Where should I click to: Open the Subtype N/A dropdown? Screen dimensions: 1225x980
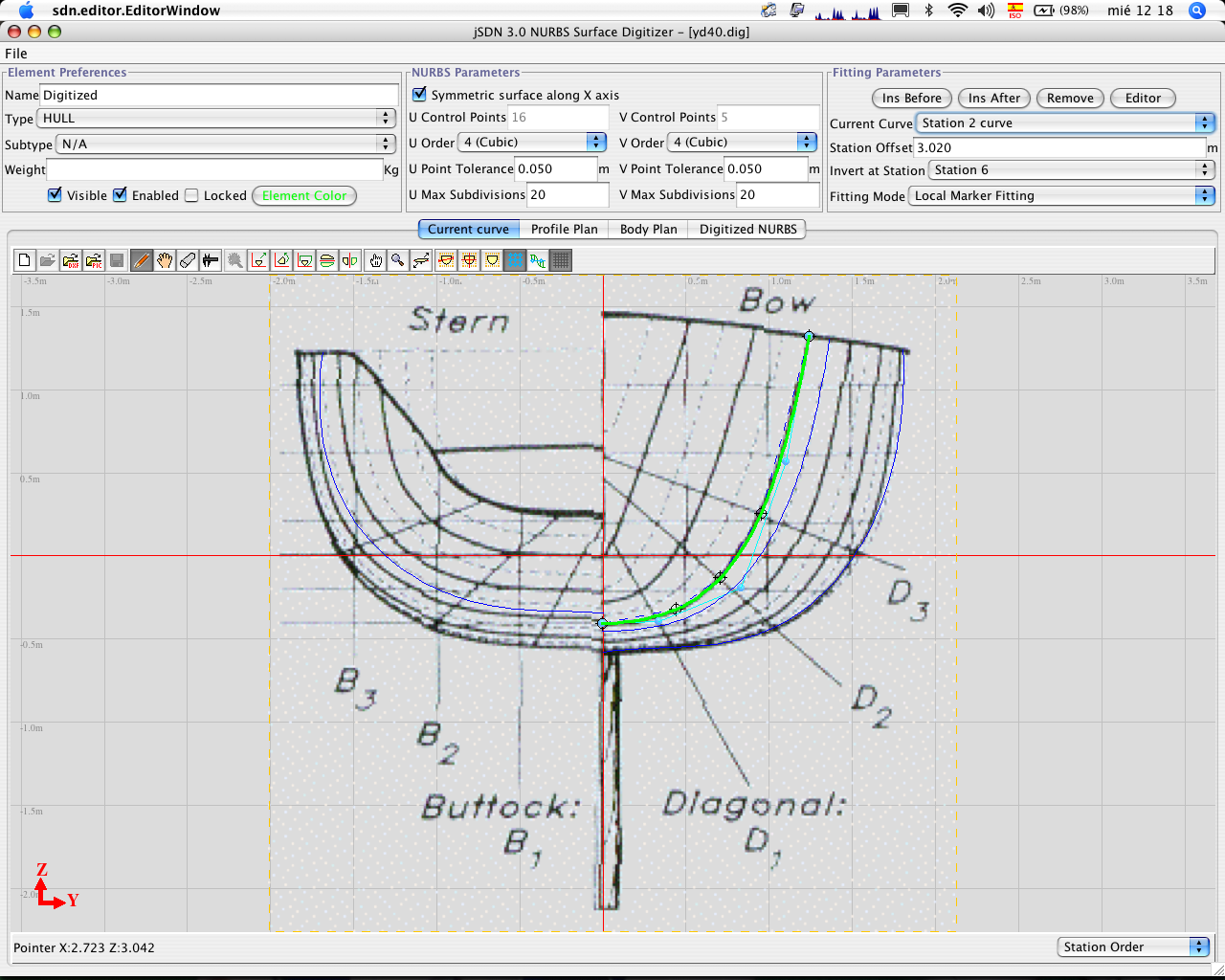pyautogui.click(x=226, y=144)
